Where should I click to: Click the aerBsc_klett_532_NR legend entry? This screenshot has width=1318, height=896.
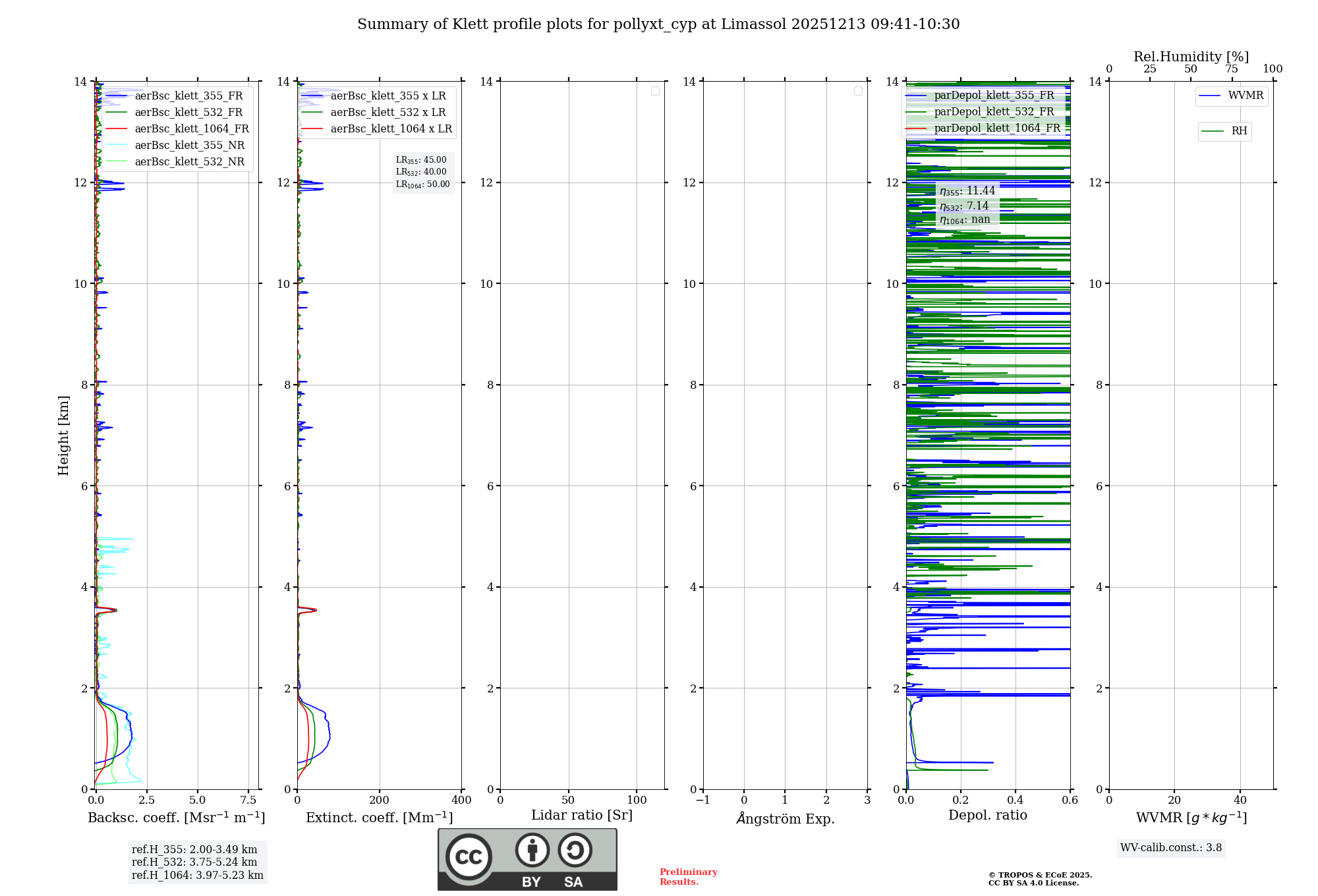point(189,162)
